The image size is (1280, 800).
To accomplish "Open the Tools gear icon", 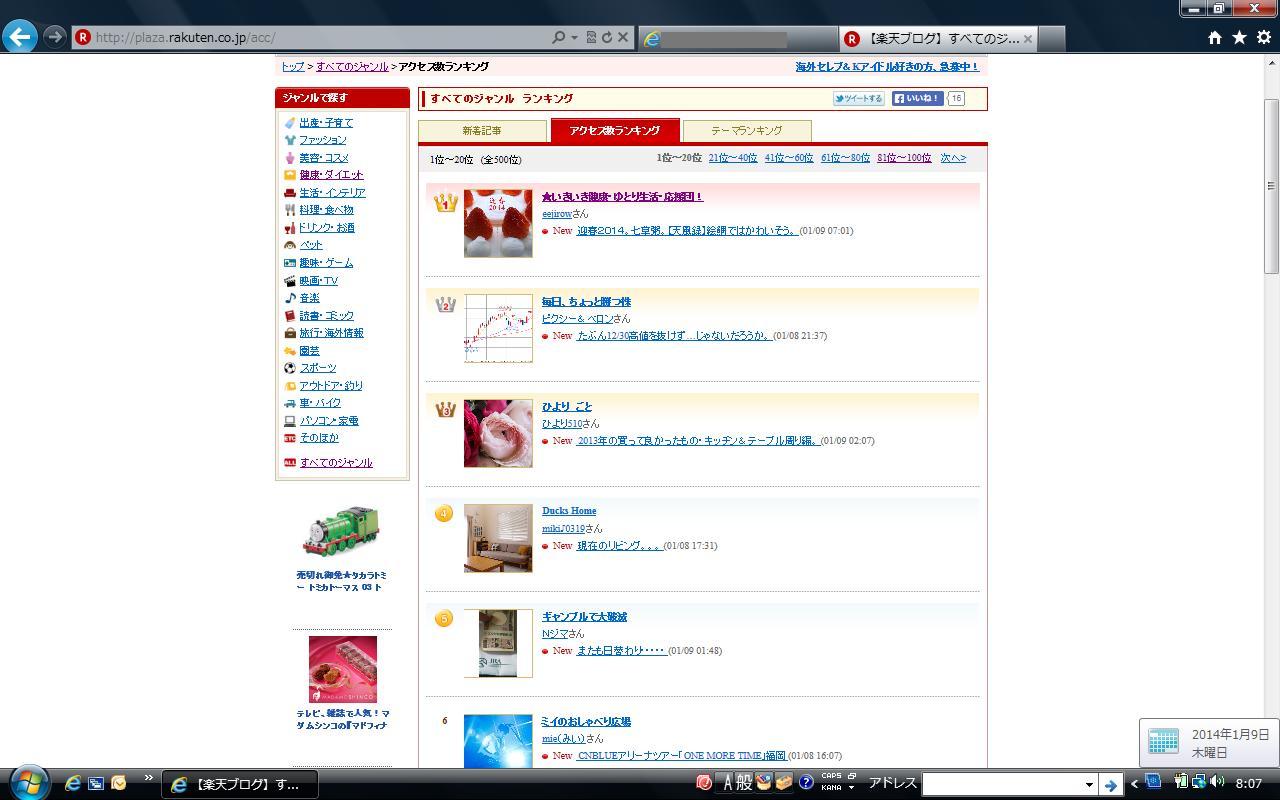I will pos(1263,37).
